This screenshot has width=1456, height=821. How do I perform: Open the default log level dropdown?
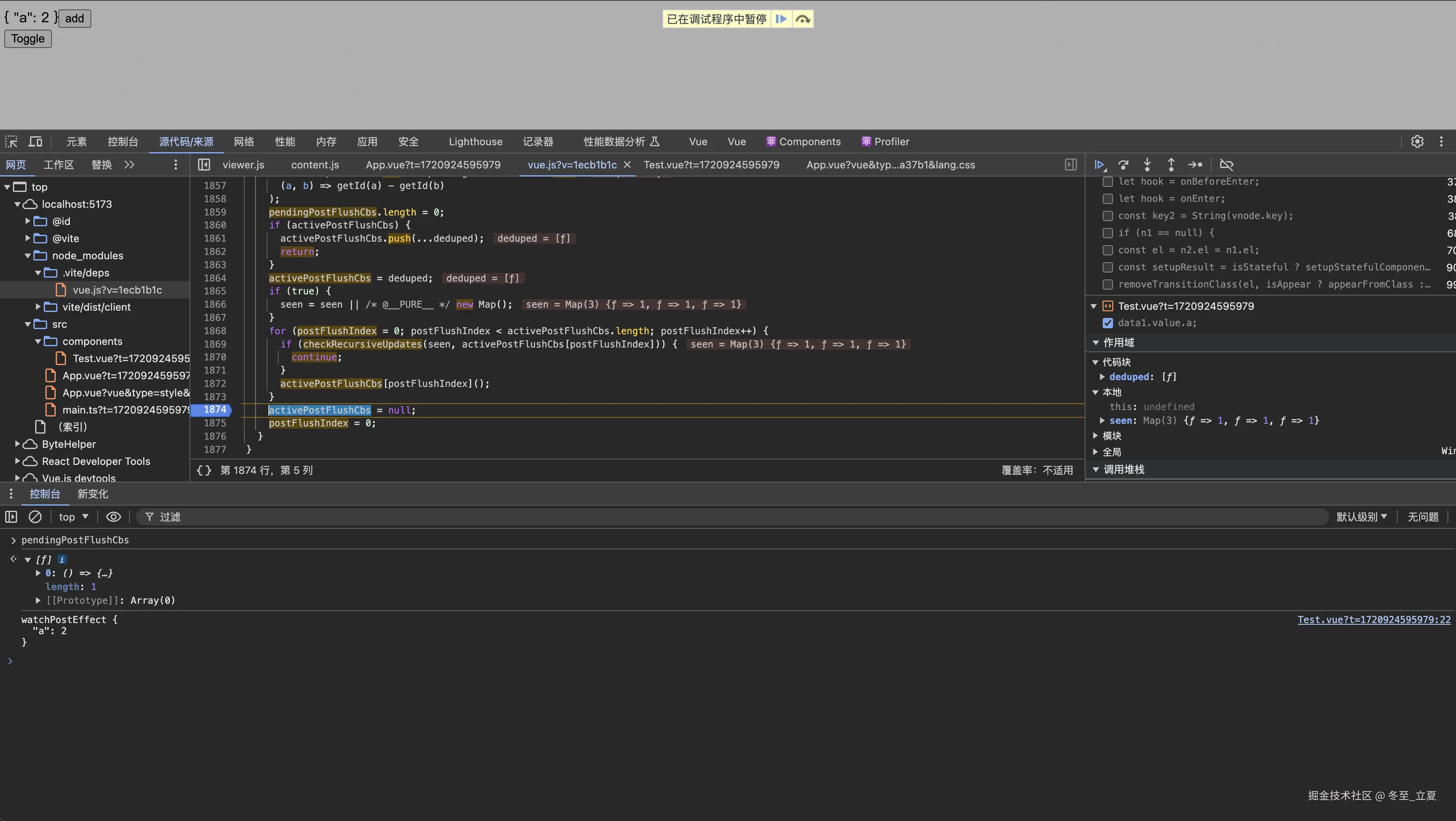point(1361,516)
